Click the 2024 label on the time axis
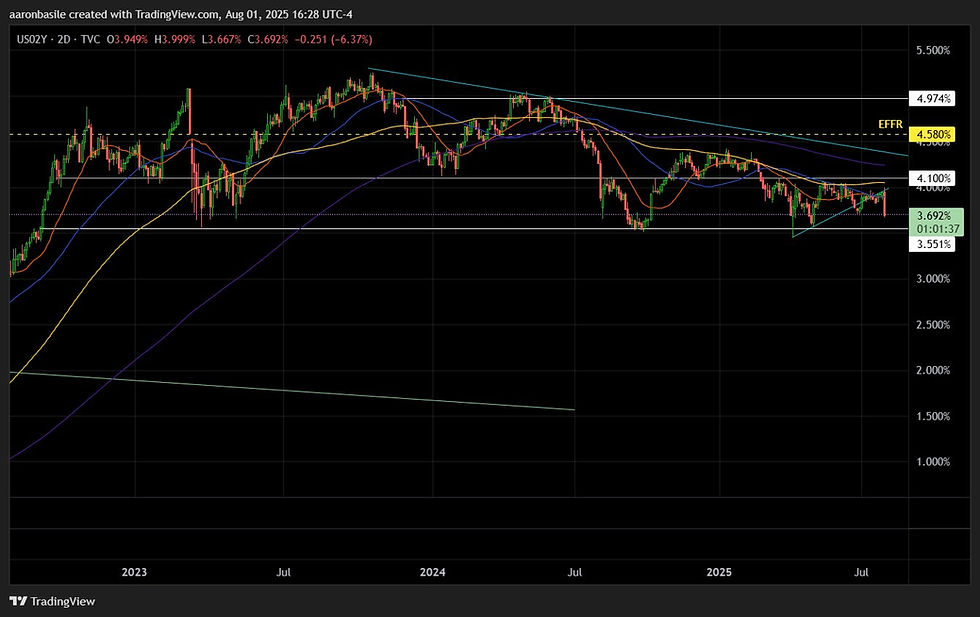 click(x=432, y=572)
